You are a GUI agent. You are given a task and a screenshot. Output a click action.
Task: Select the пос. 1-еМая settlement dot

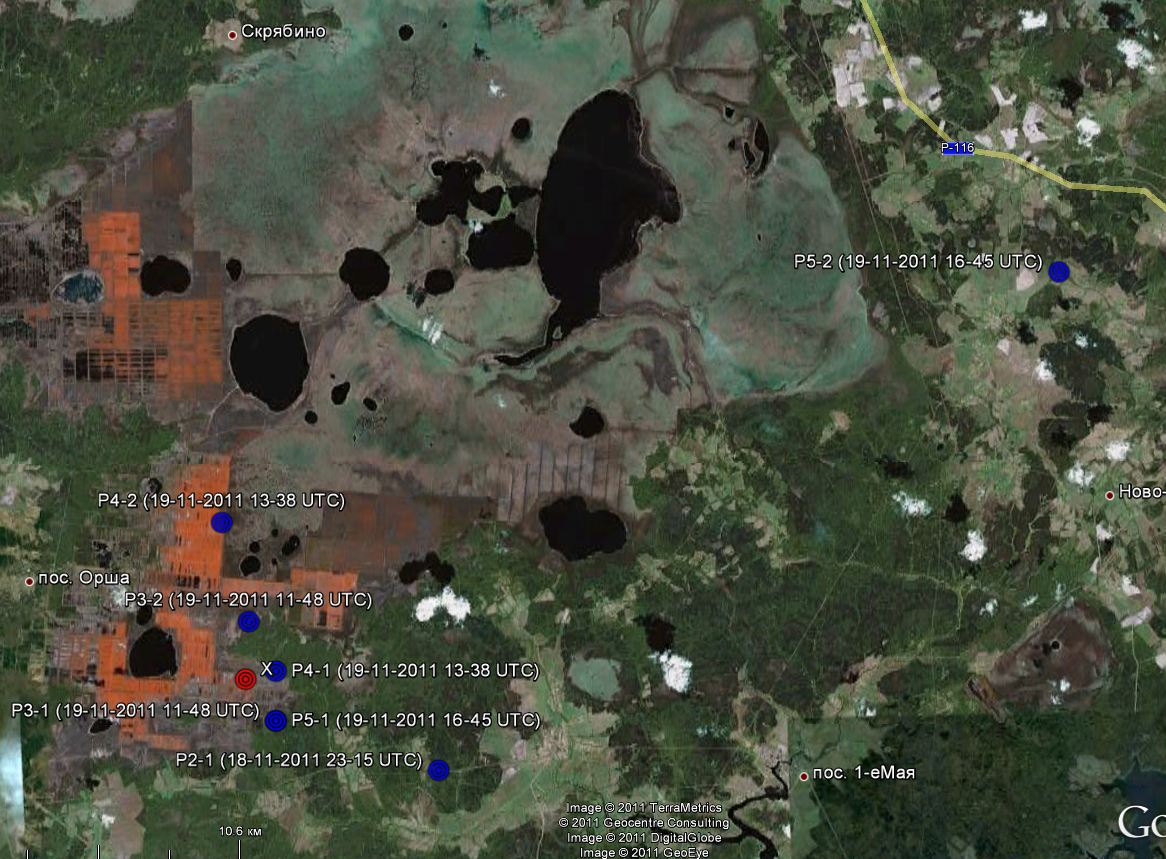coord(804,775)
